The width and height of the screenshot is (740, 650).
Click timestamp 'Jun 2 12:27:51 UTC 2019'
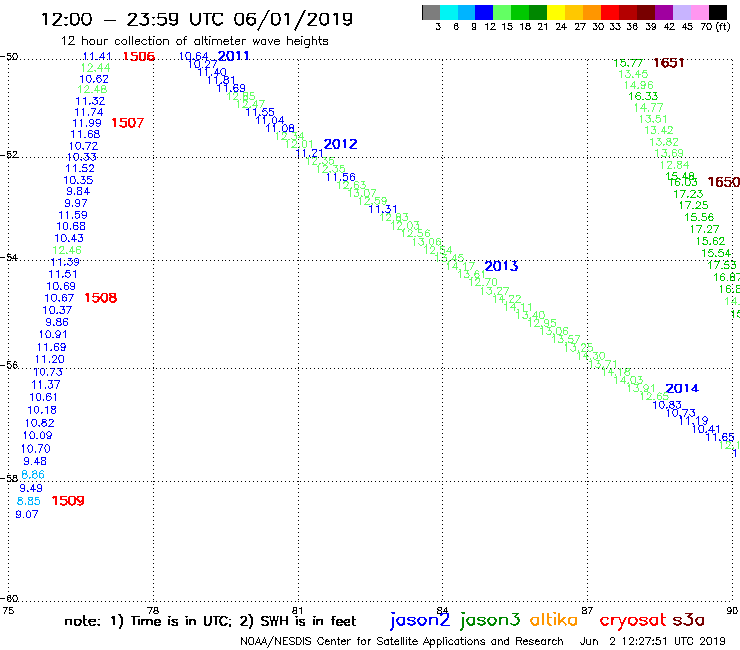[x=652, y=642]
